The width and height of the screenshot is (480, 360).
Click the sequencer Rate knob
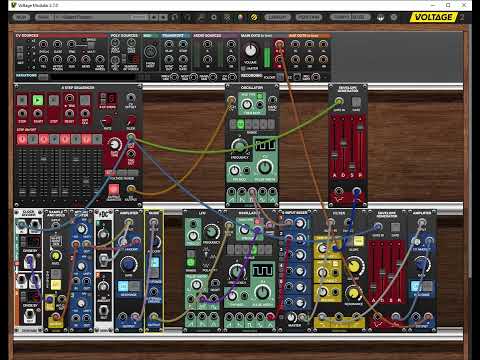[107, 120]
